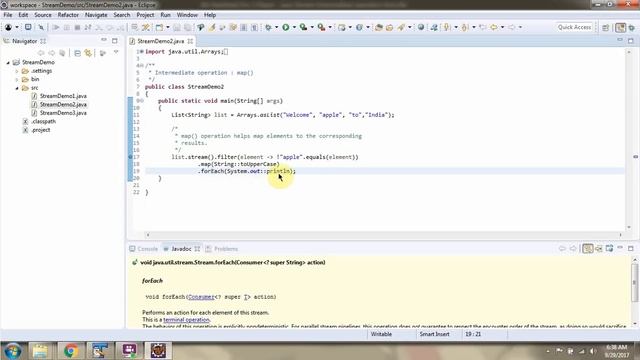The width and height of the screenshot is (640, 360).
Task: Open the Refactor menu
Action: tap(68, 15)
